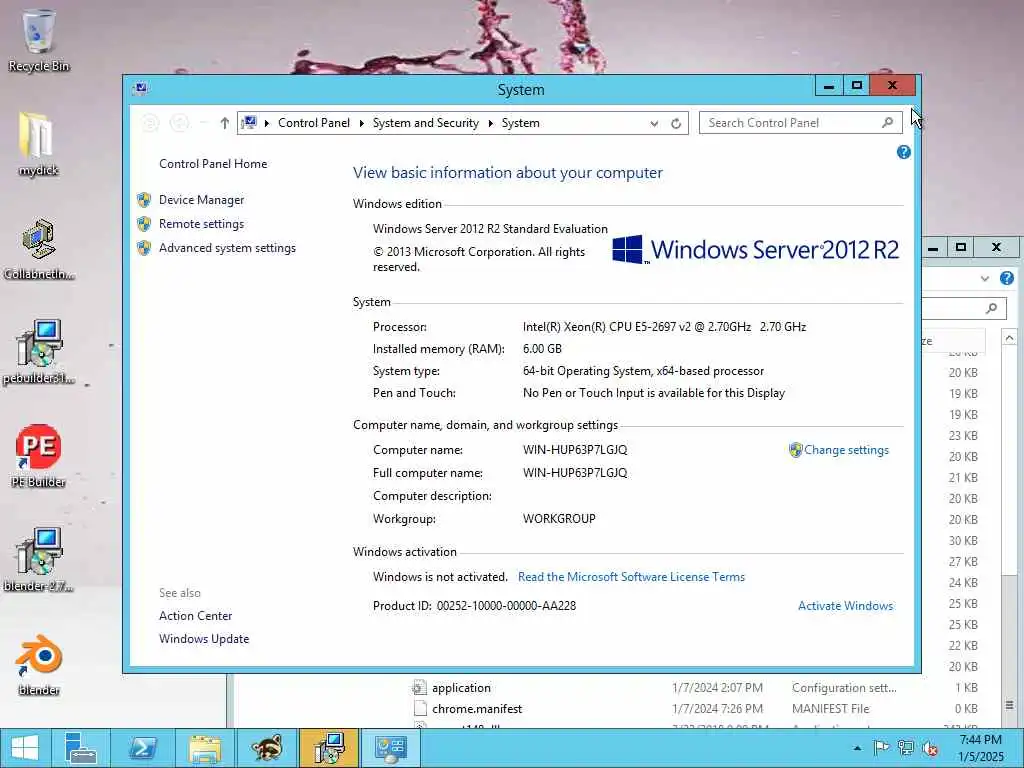
Task: Click the search magnifier in Control Panel
Action: [x=887, y=123]
